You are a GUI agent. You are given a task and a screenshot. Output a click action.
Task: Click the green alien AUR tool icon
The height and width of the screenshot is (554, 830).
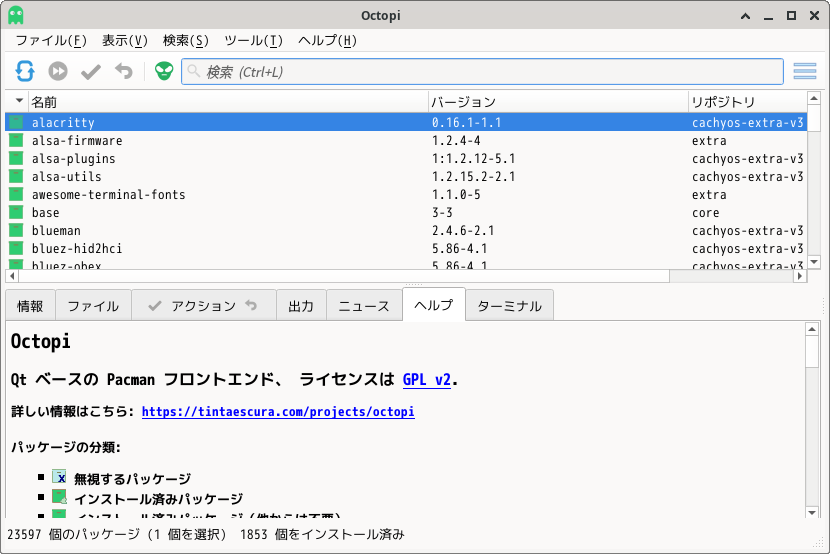[164, 71]
